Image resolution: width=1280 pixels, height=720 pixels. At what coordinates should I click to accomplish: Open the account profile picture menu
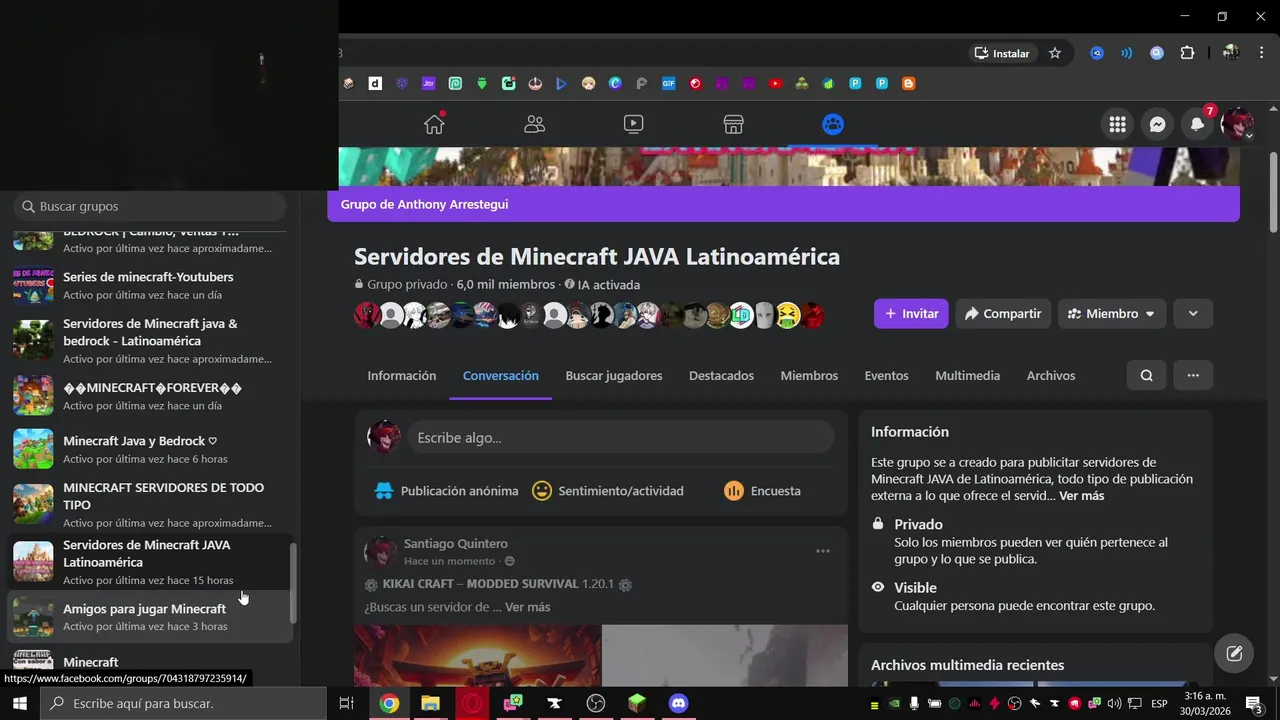(x=1237, y=124)
